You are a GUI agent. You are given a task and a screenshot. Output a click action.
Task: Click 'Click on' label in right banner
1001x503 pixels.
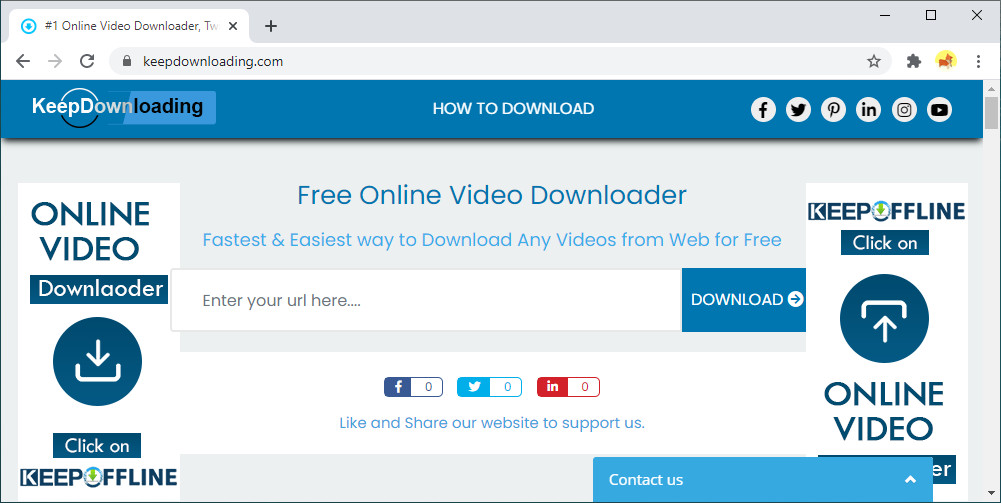885,243
